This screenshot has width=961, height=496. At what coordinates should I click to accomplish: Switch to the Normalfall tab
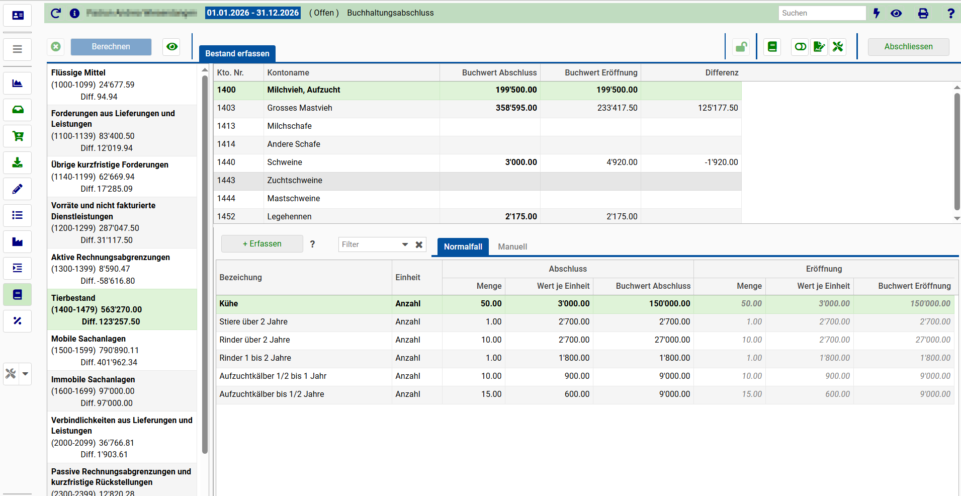click(x=463, y=246)
